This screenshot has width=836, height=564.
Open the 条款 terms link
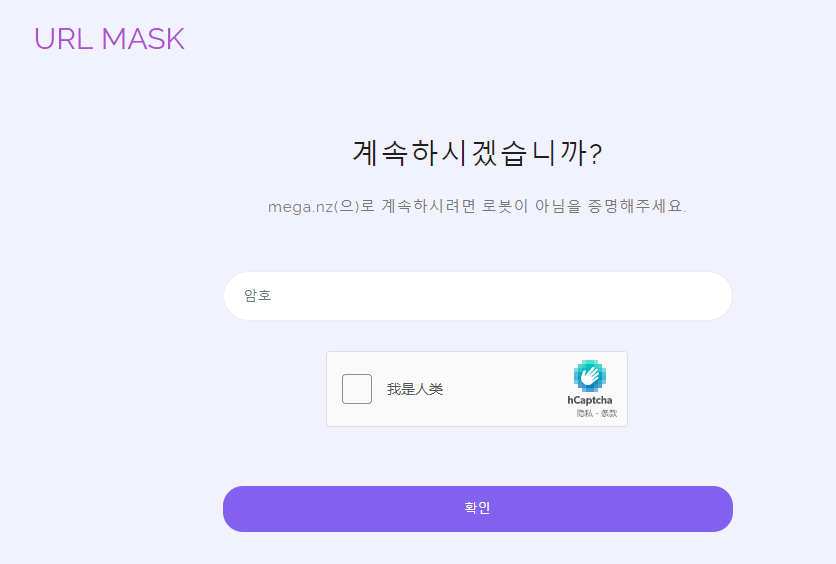(609, 414)
